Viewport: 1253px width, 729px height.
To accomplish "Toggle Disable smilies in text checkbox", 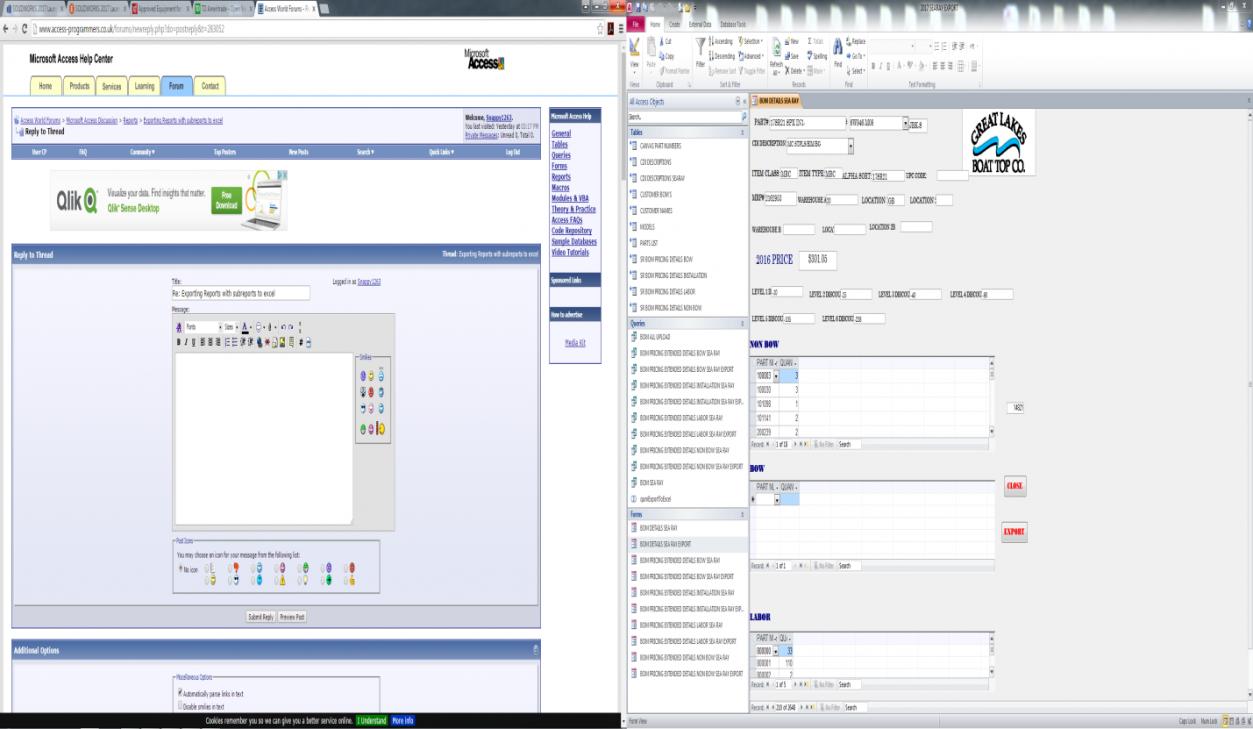I will [179, 706].
